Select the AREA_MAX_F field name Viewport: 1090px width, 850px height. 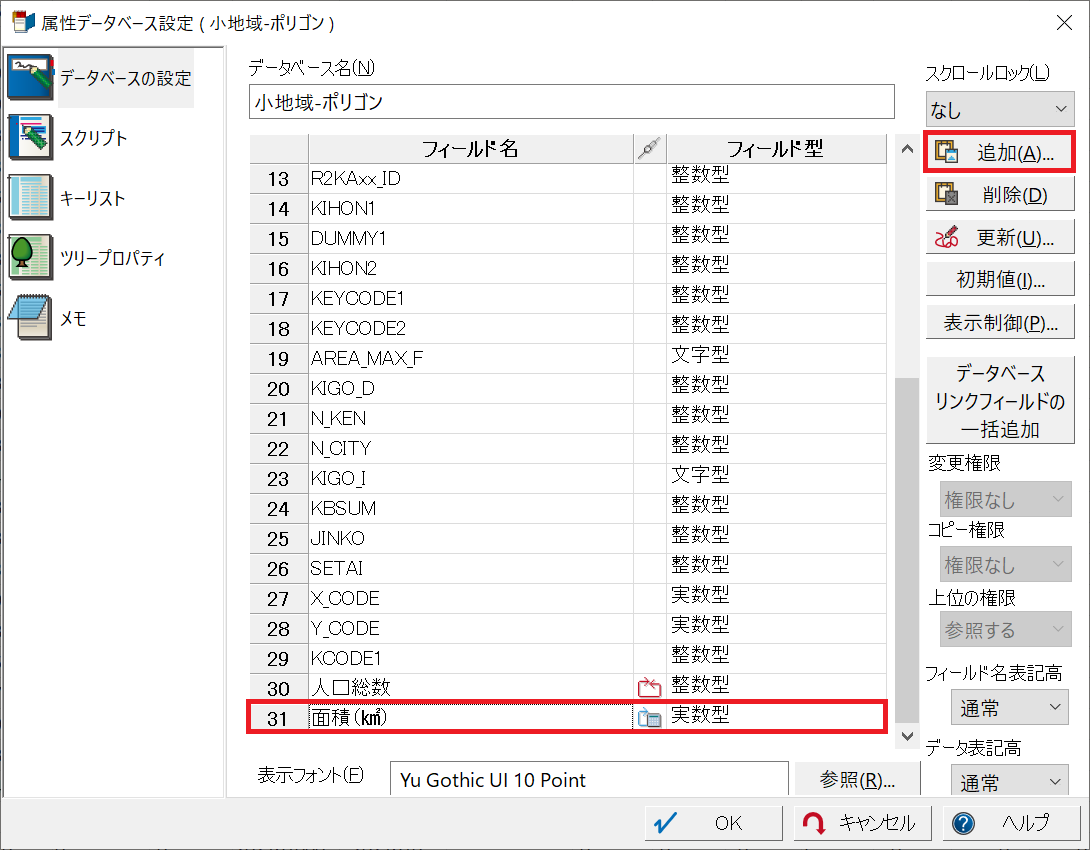pyautogui.click(x=366, y=359)
